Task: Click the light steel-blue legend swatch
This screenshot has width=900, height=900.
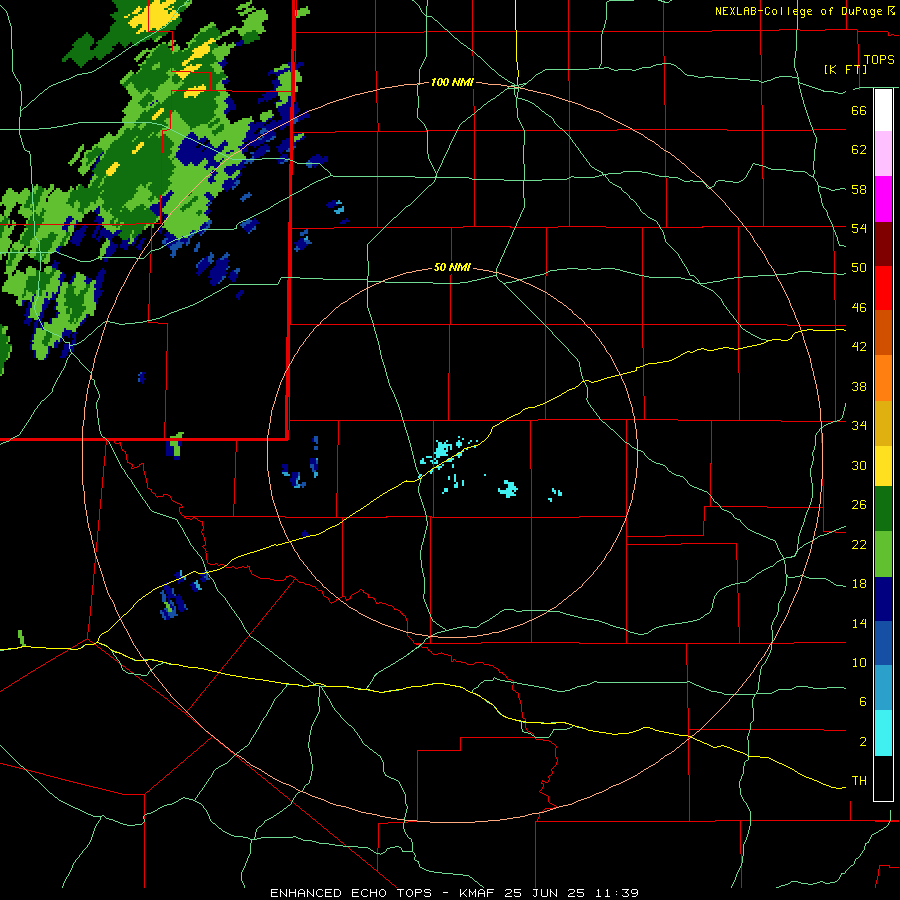Action: pos(883,688)
